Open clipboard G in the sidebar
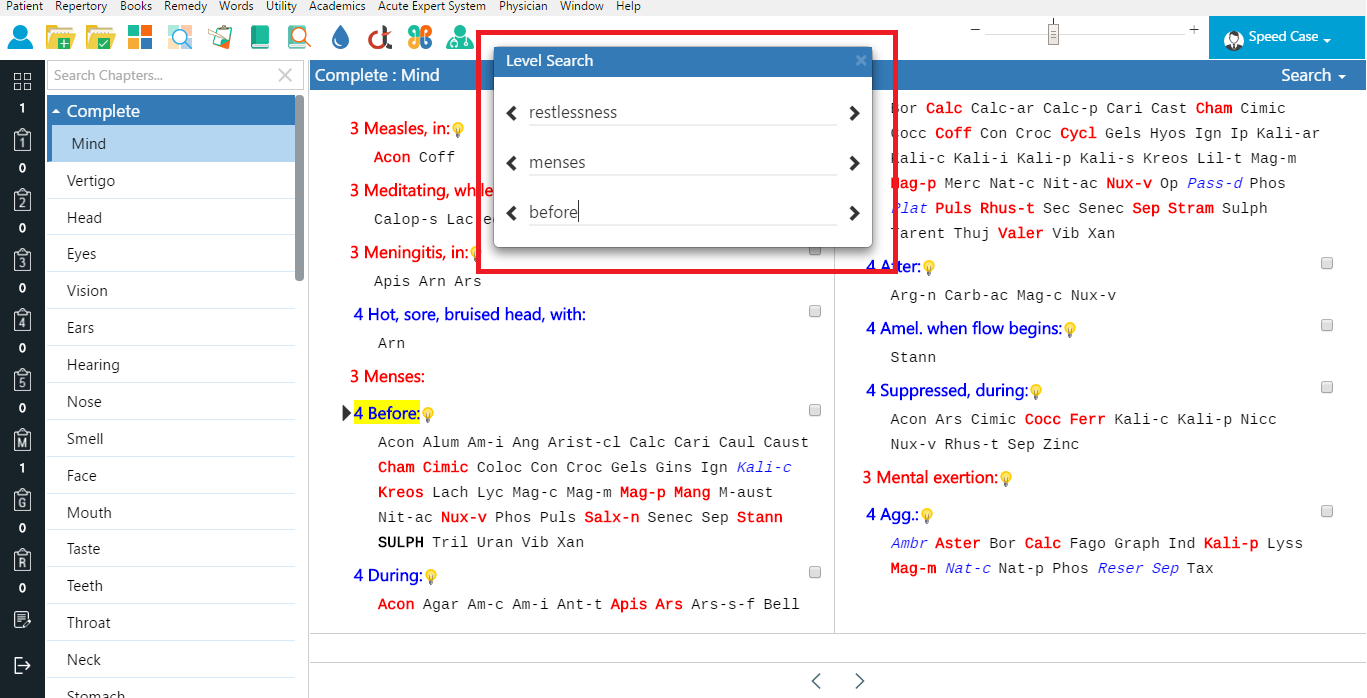This screenshot has height=698, width=1367. 22,500
